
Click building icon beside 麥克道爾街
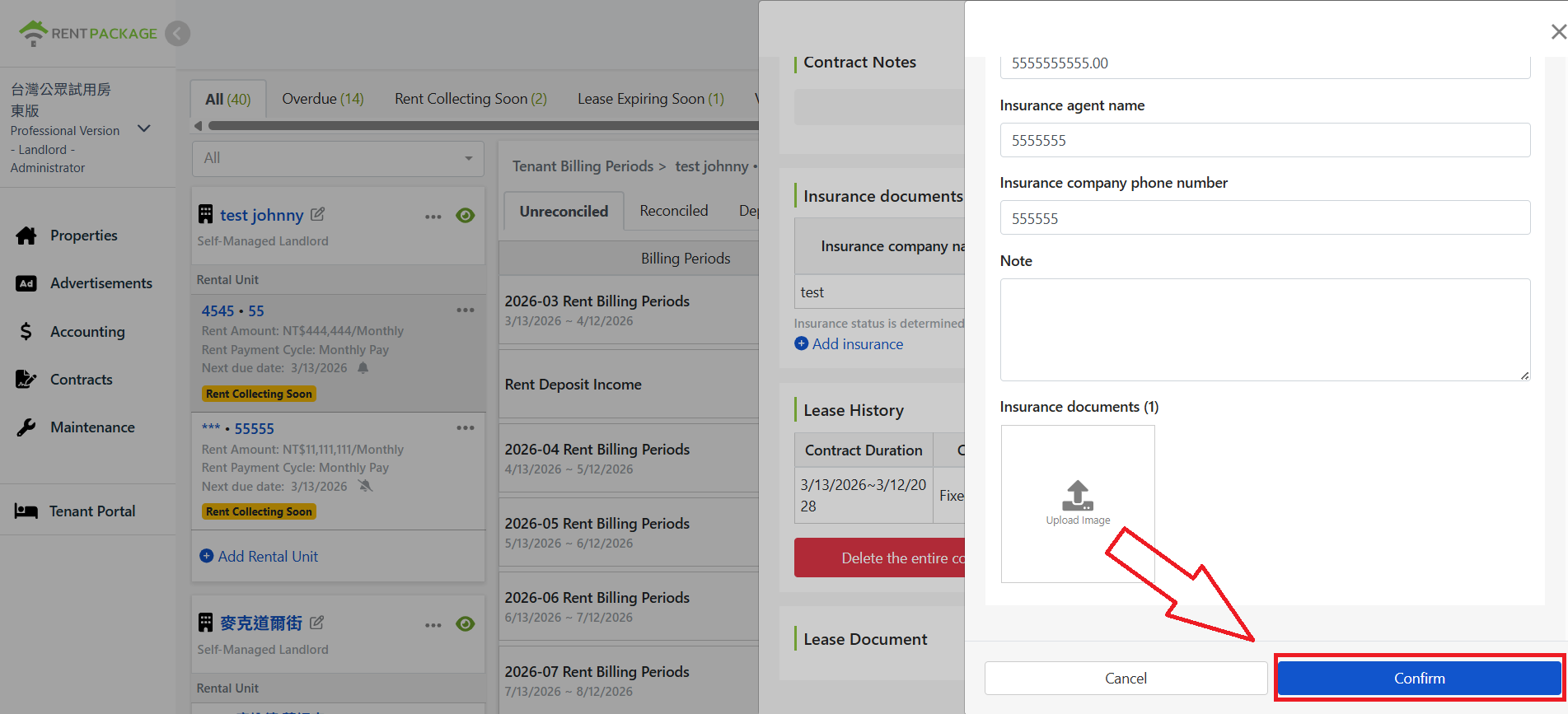[x=206, y=623]
